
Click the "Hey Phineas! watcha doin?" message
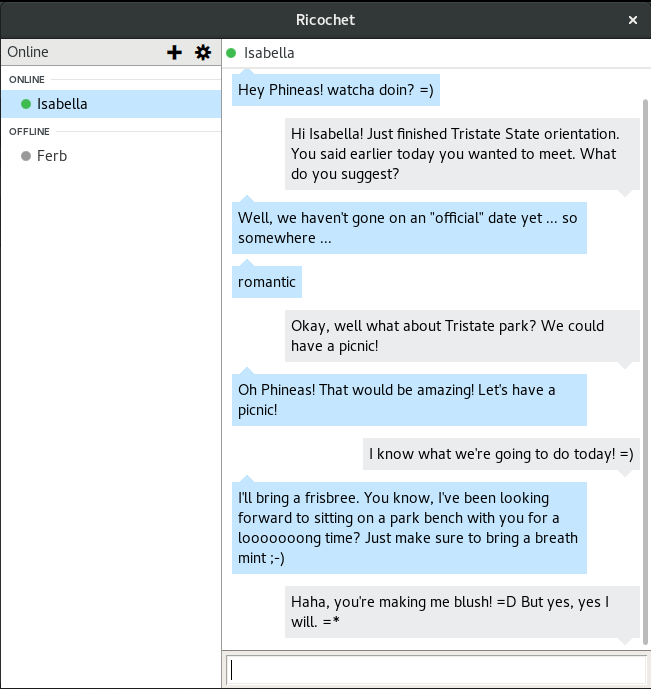336,90
